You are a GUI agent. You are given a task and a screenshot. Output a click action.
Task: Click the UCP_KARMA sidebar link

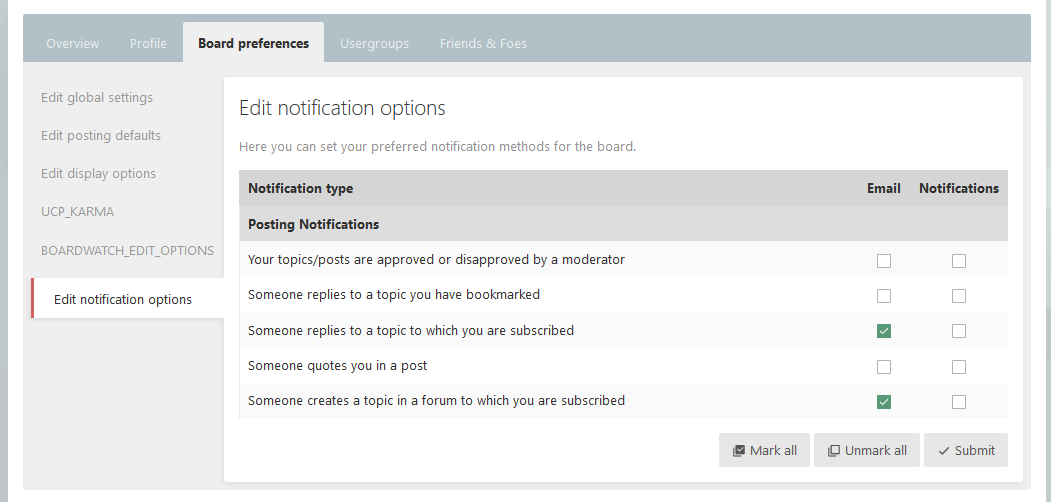(x=78, y=212)
